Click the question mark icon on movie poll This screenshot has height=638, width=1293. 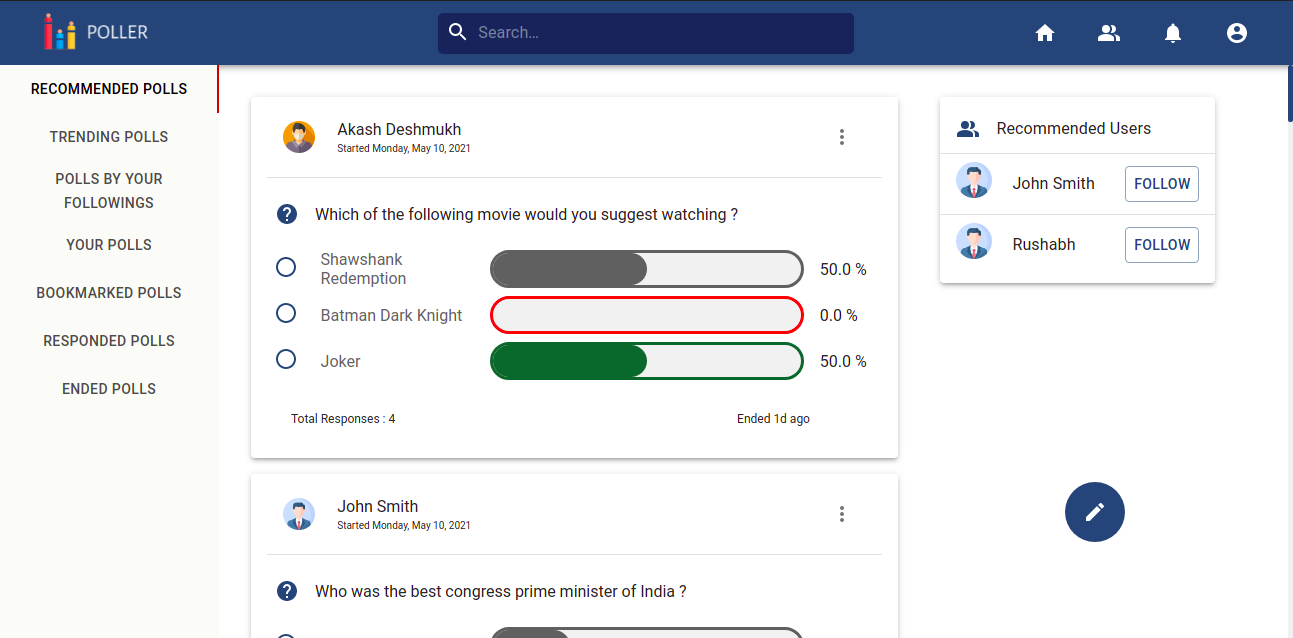(x=287, y=214)
